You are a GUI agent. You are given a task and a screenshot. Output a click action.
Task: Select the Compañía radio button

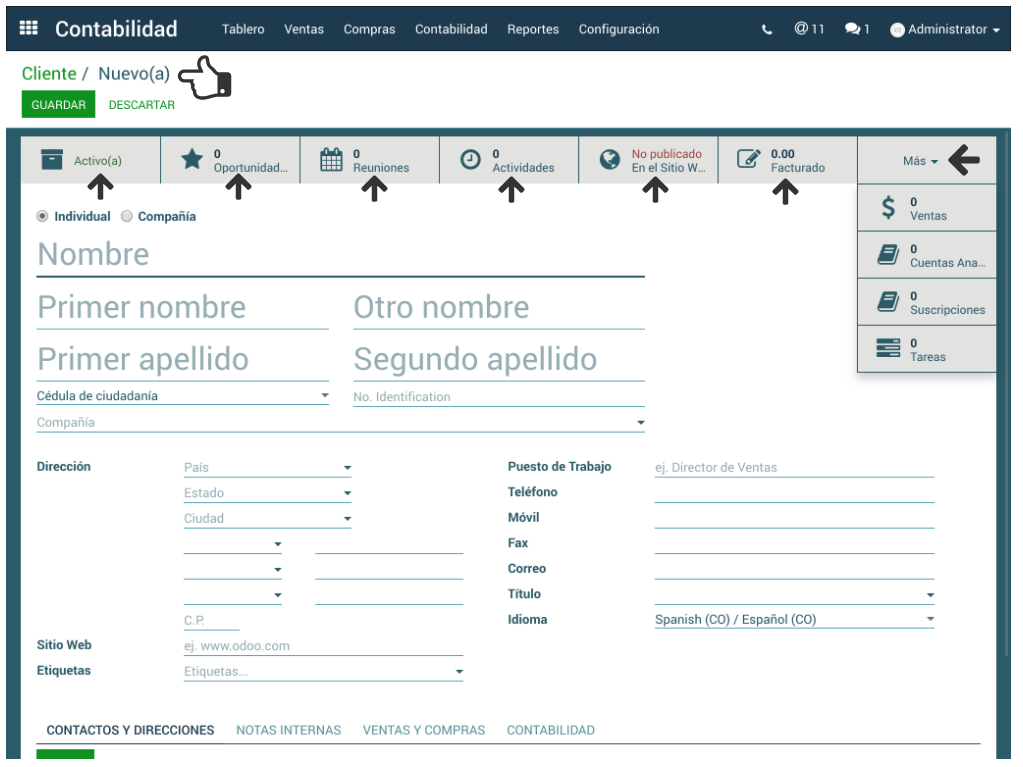tap(127, 216)
